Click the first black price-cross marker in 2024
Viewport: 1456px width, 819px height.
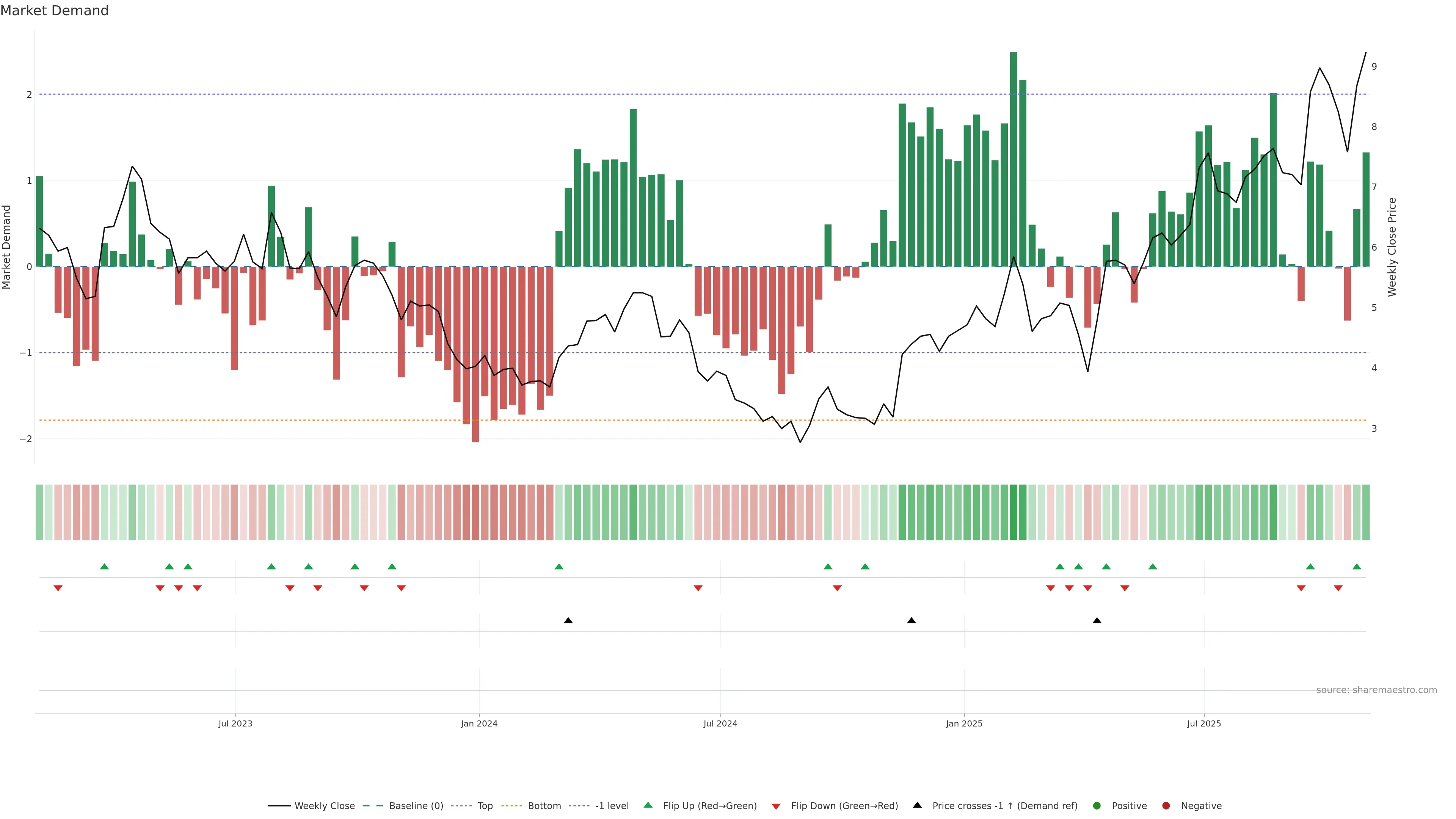(x=568, y=621)
